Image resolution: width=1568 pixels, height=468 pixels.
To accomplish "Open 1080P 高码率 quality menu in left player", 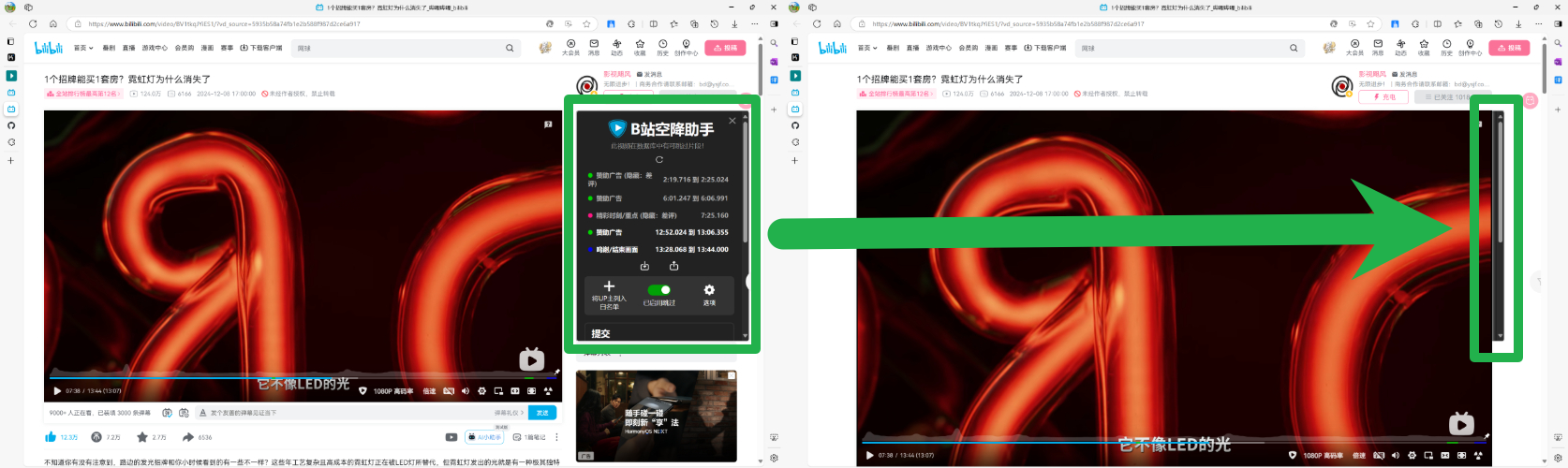I will tap(393, 391).
